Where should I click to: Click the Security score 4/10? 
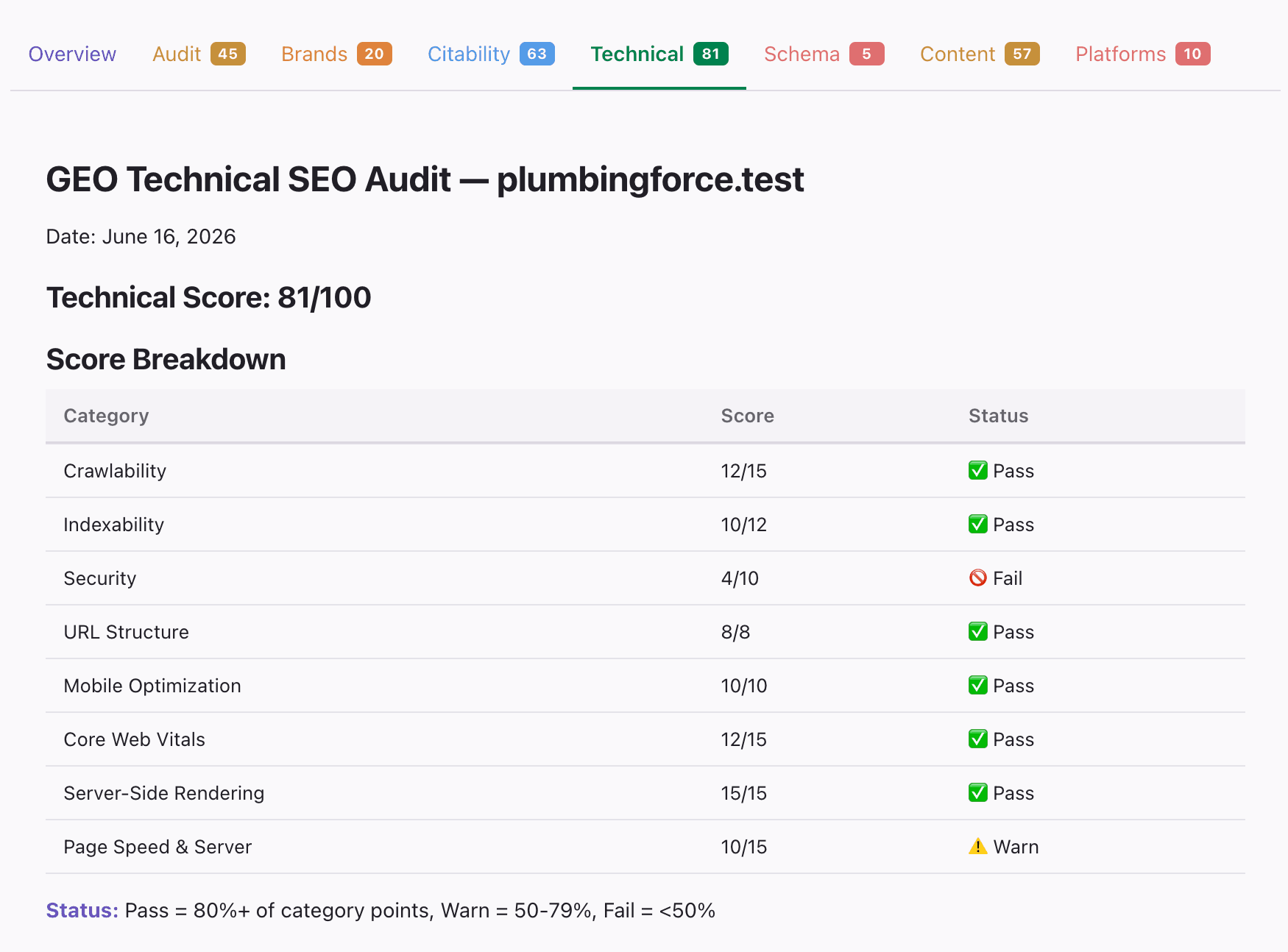click(740, 578)
